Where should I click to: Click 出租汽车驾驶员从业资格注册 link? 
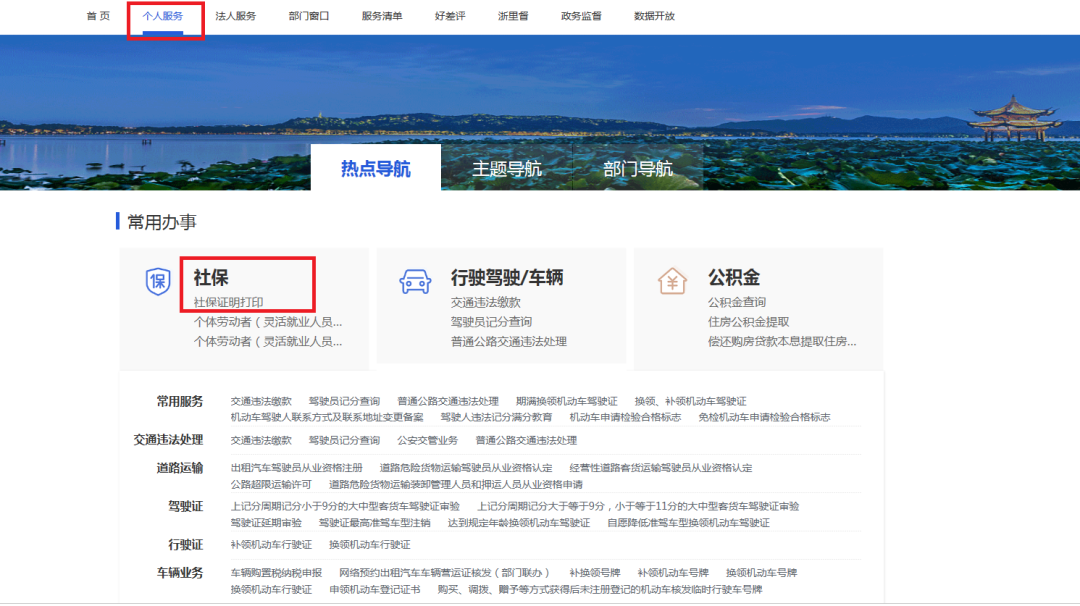296,467
